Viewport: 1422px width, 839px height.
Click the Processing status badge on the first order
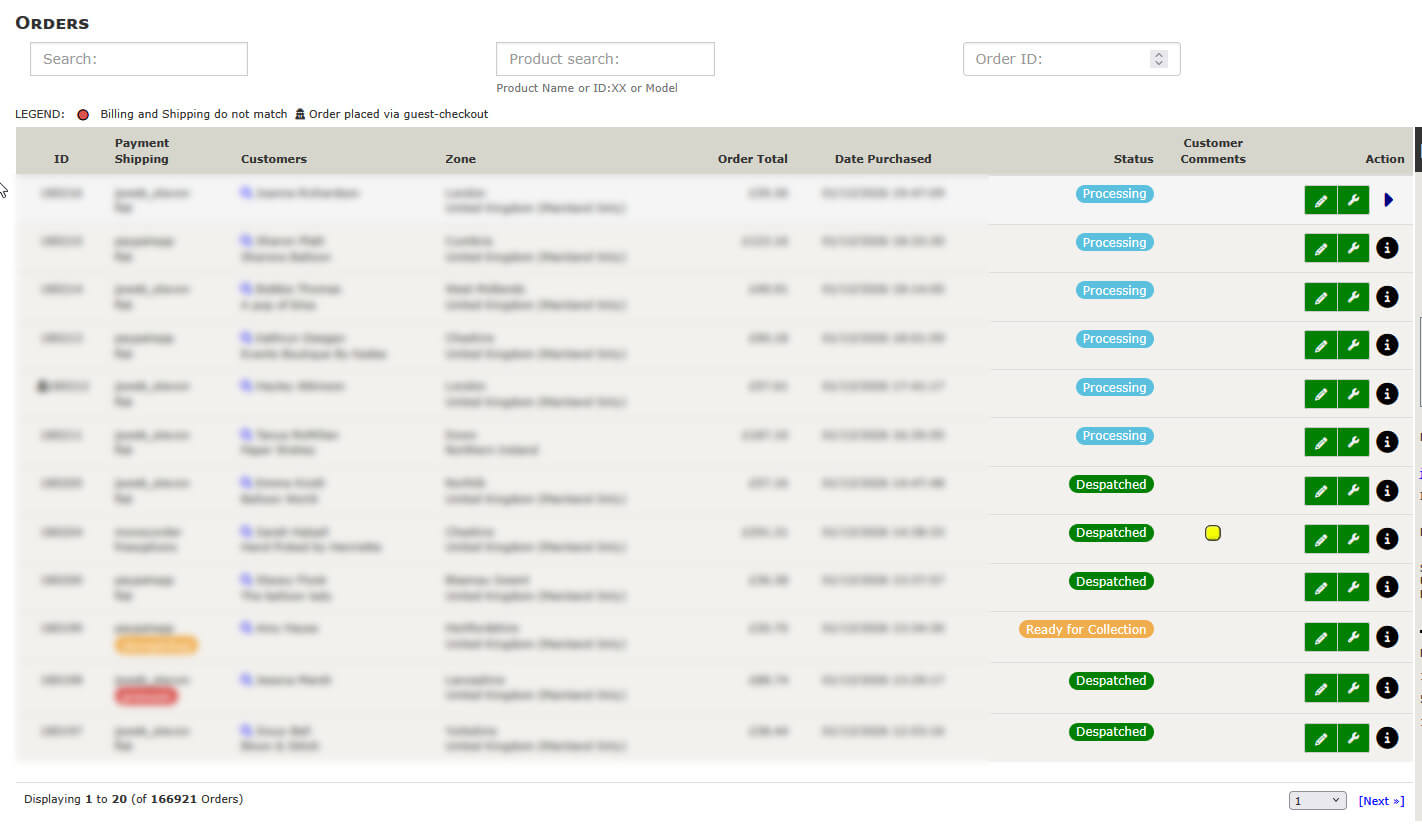1114,193
